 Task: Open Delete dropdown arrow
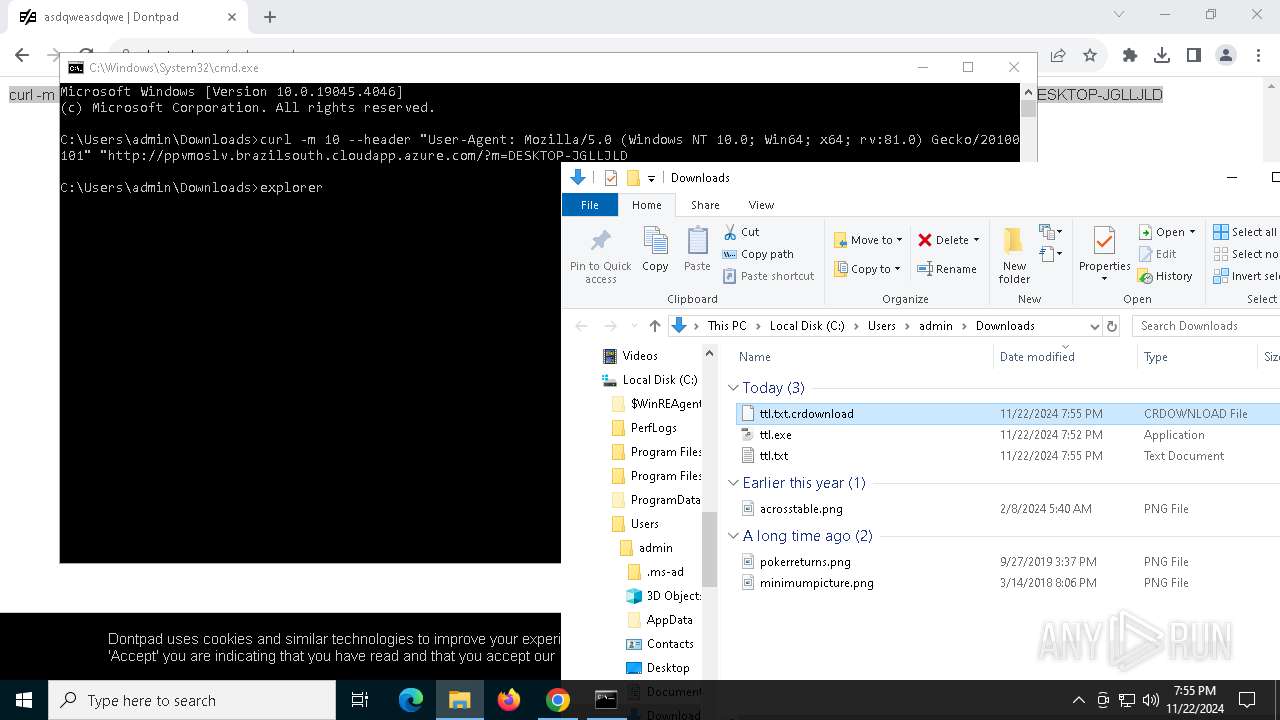point(976,240)
